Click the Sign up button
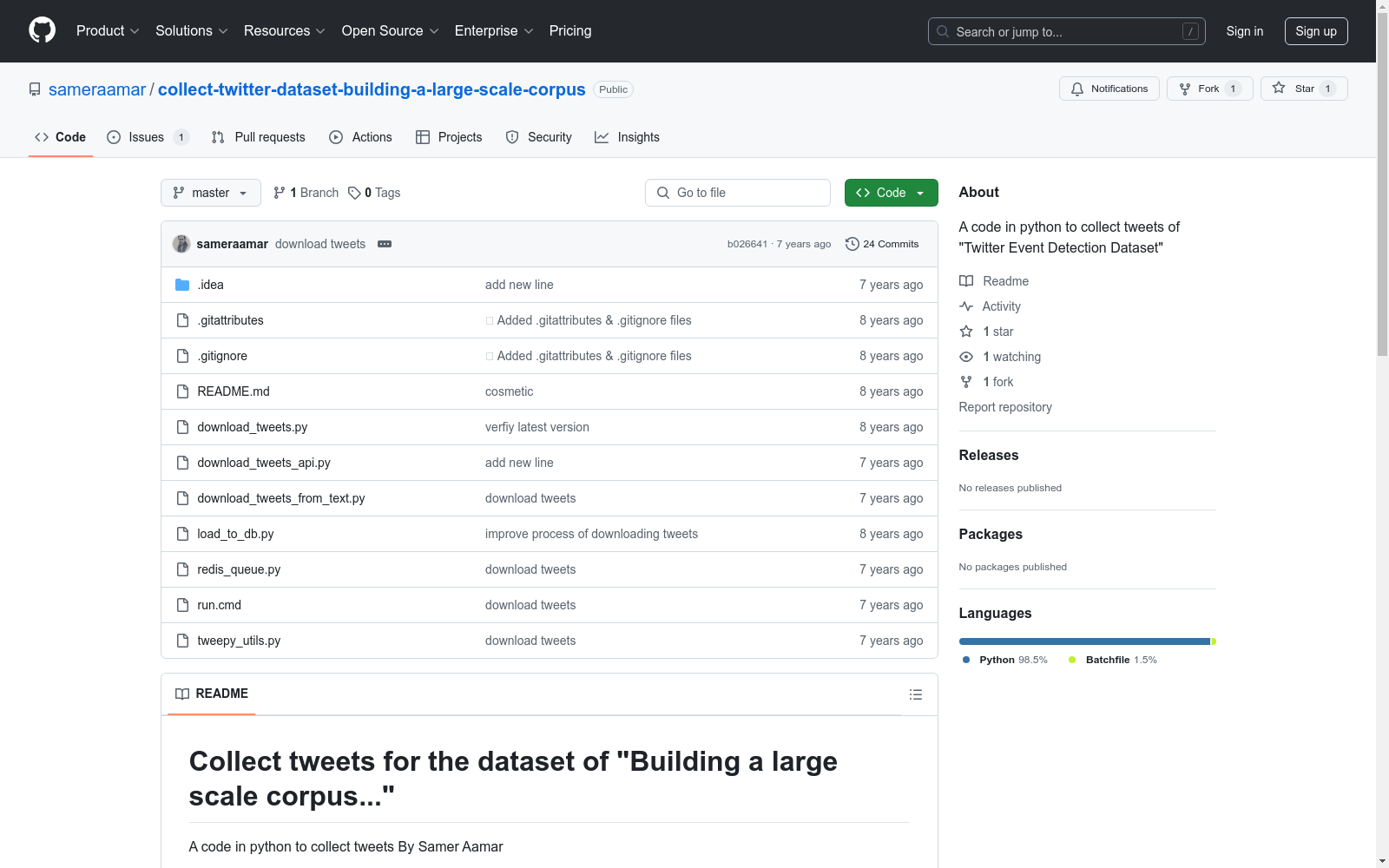 (1316, 31)
